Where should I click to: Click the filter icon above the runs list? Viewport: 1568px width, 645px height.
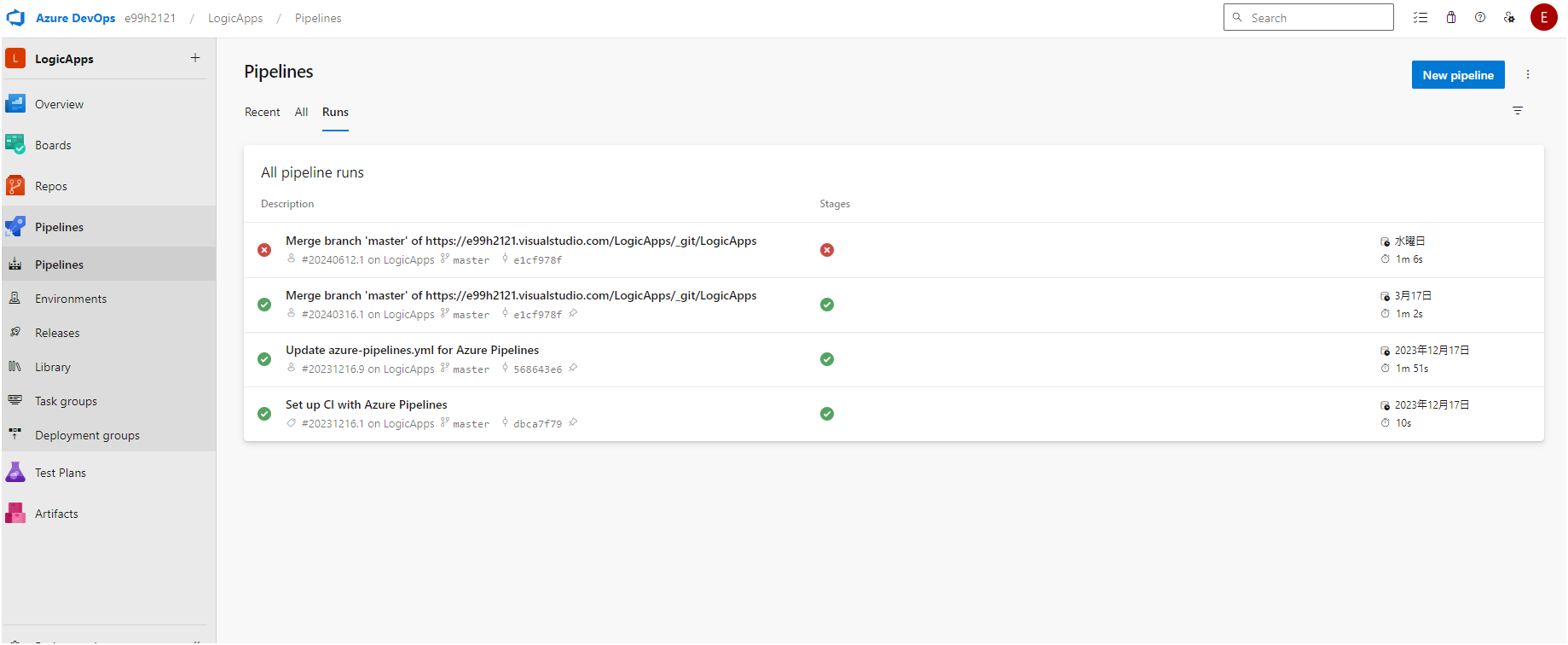click(x=1518, y=111)
